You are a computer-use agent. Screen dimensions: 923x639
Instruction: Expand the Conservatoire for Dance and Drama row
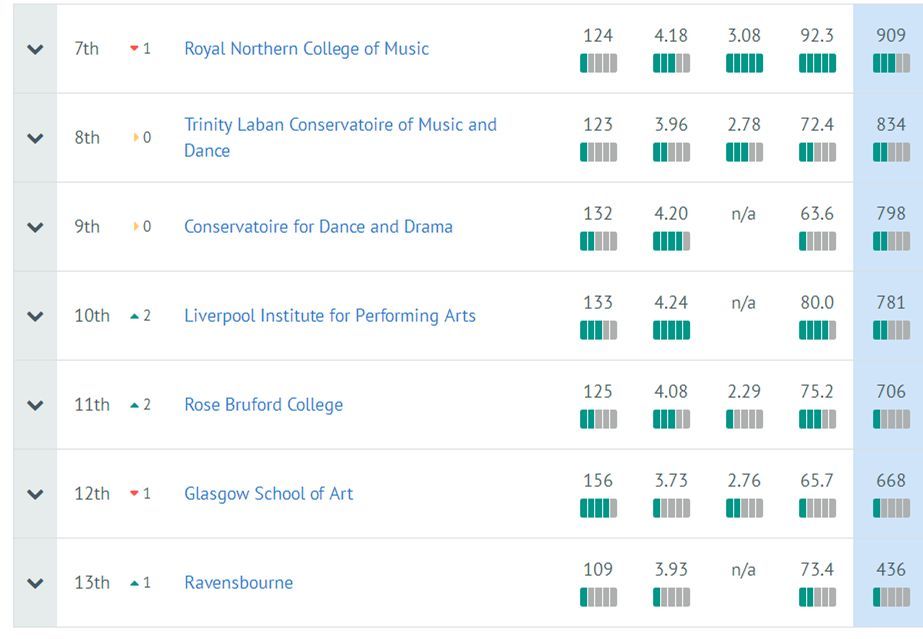tap(35, 227)
